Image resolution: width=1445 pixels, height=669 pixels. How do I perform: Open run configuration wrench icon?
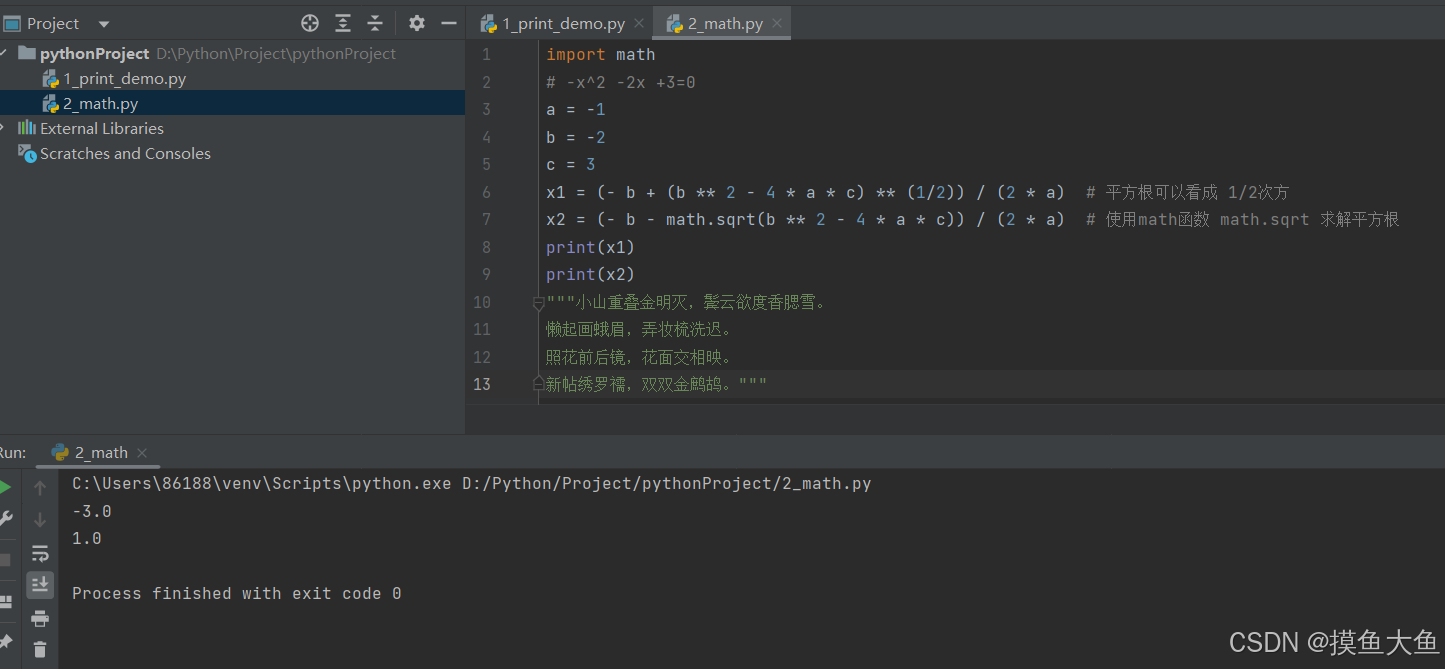5,519
